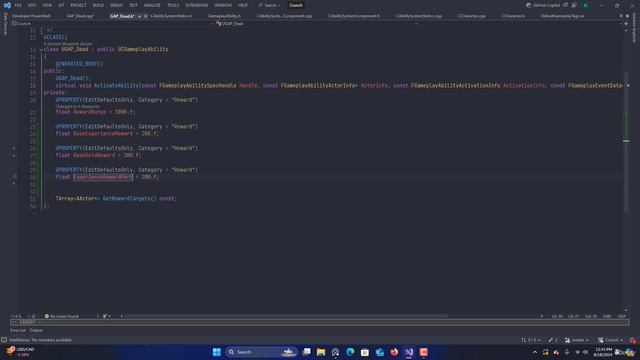
Task: Open Windows Start menu
Action: tap(217, 352)
